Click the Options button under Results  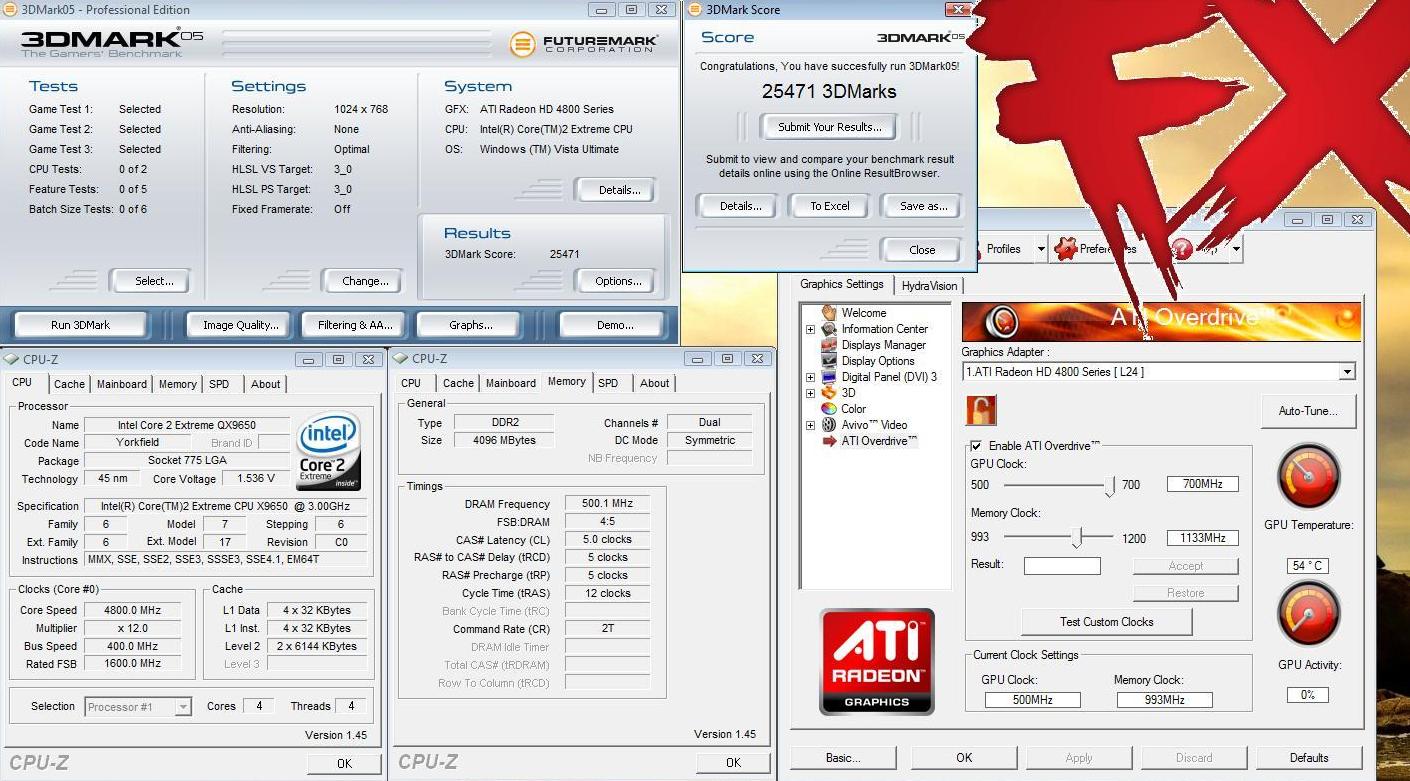(618, 281)
